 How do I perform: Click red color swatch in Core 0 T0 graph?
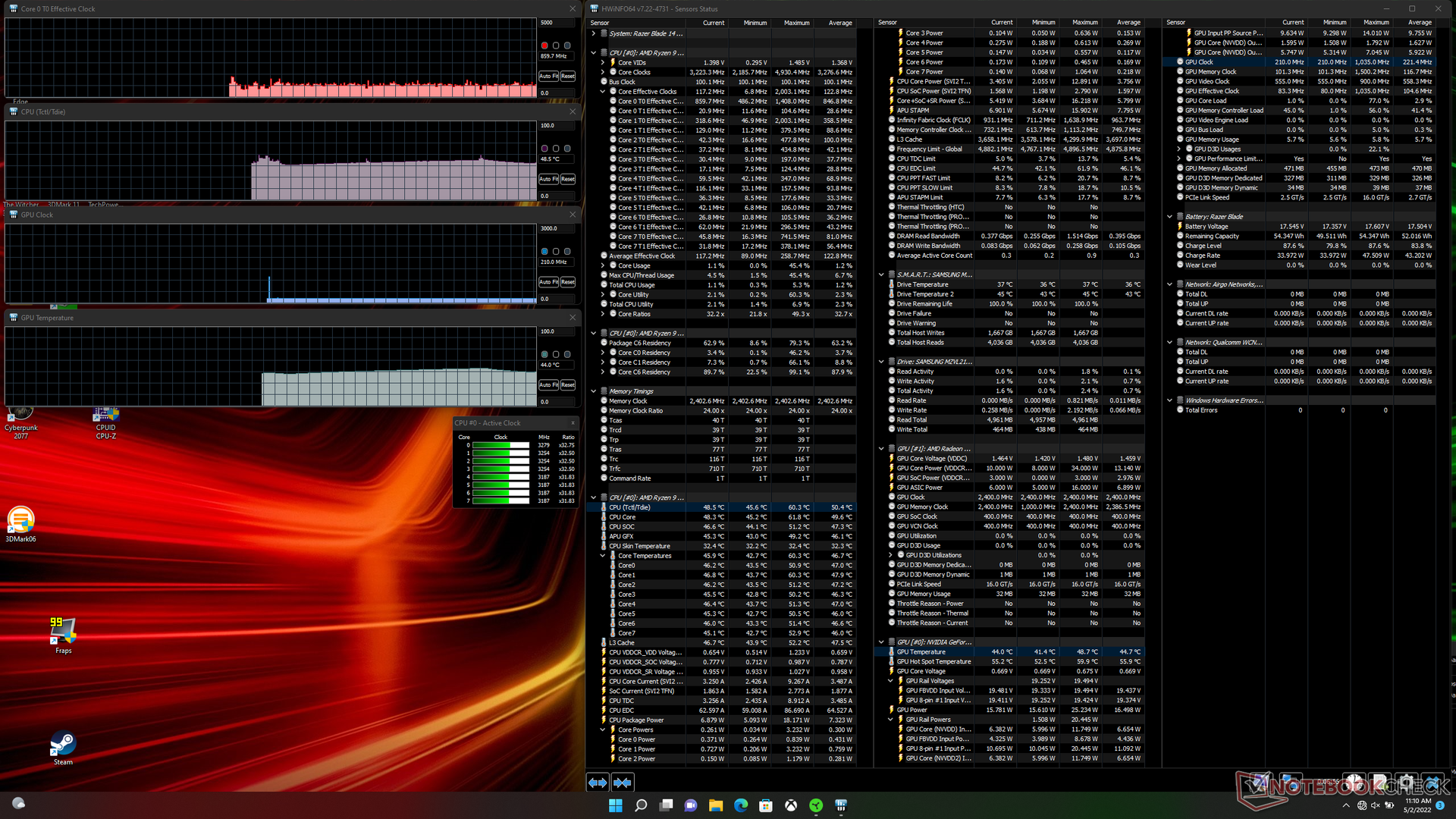pos(544,45)
